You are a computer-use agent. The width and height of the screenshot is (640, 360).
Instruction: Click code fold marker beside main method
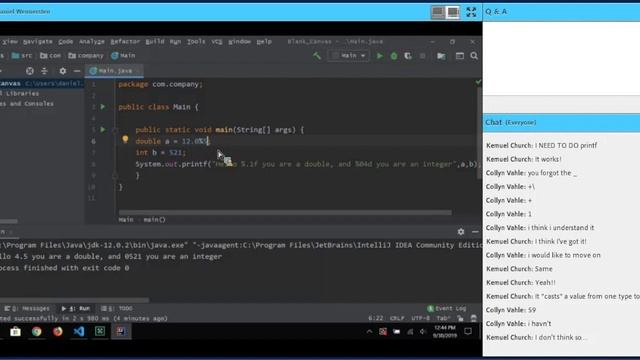pos(115,130)
